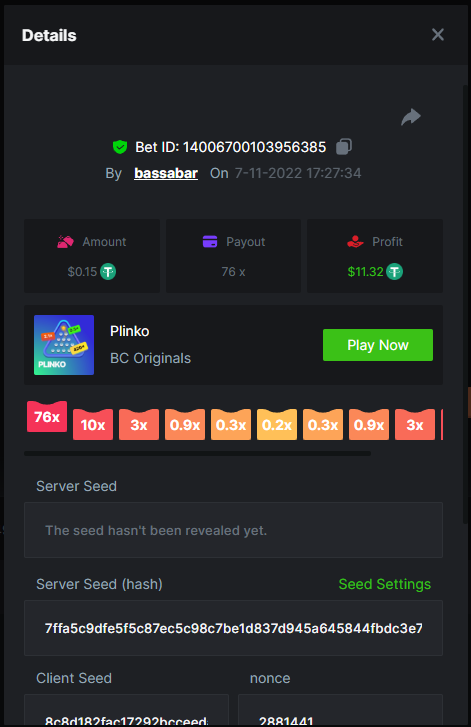Viewport: 471px width, 727px height.
Task: Click the Amount chips icon
Action: pos(65,242)
